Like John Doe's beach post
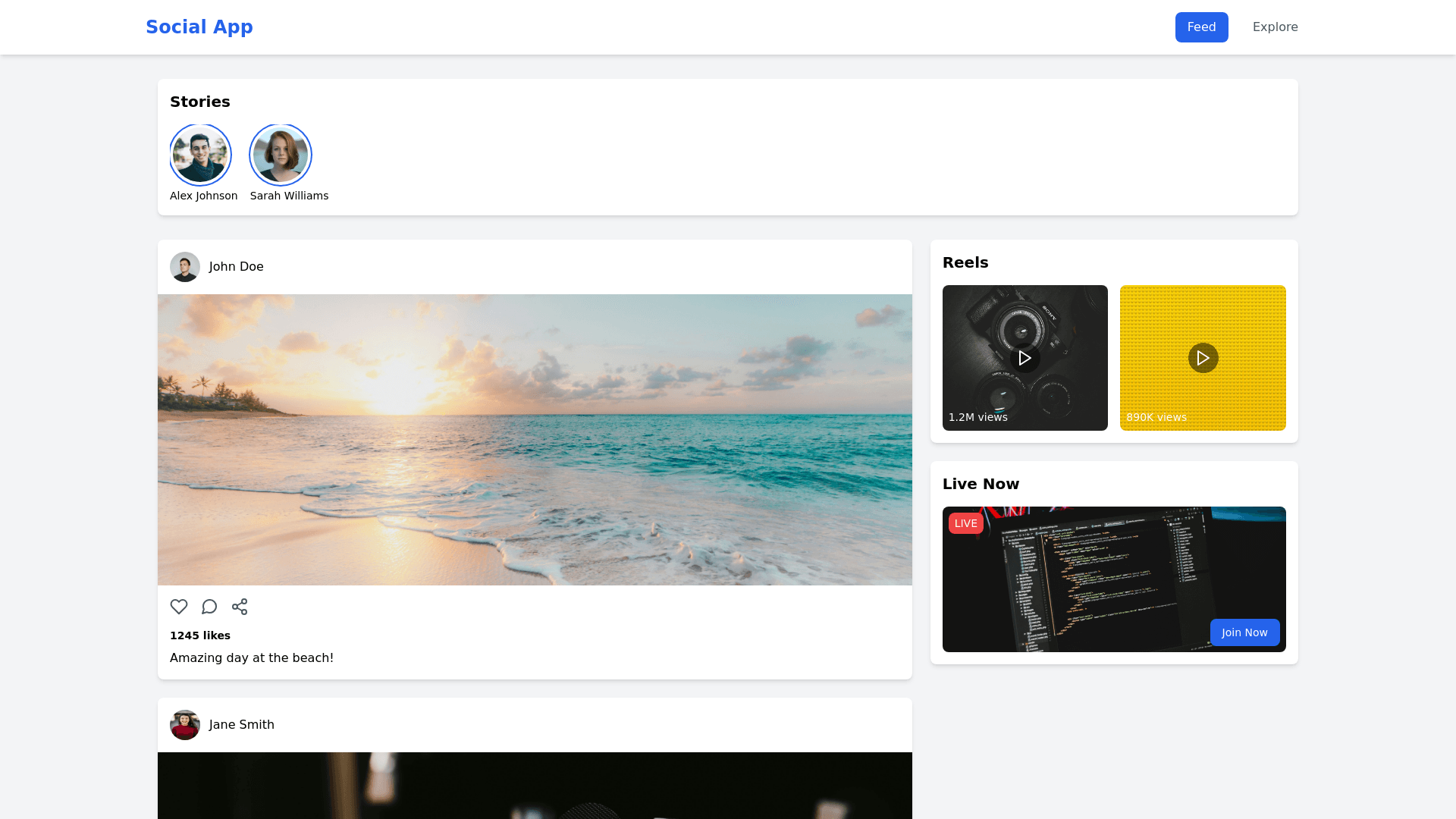 point(179,607)
